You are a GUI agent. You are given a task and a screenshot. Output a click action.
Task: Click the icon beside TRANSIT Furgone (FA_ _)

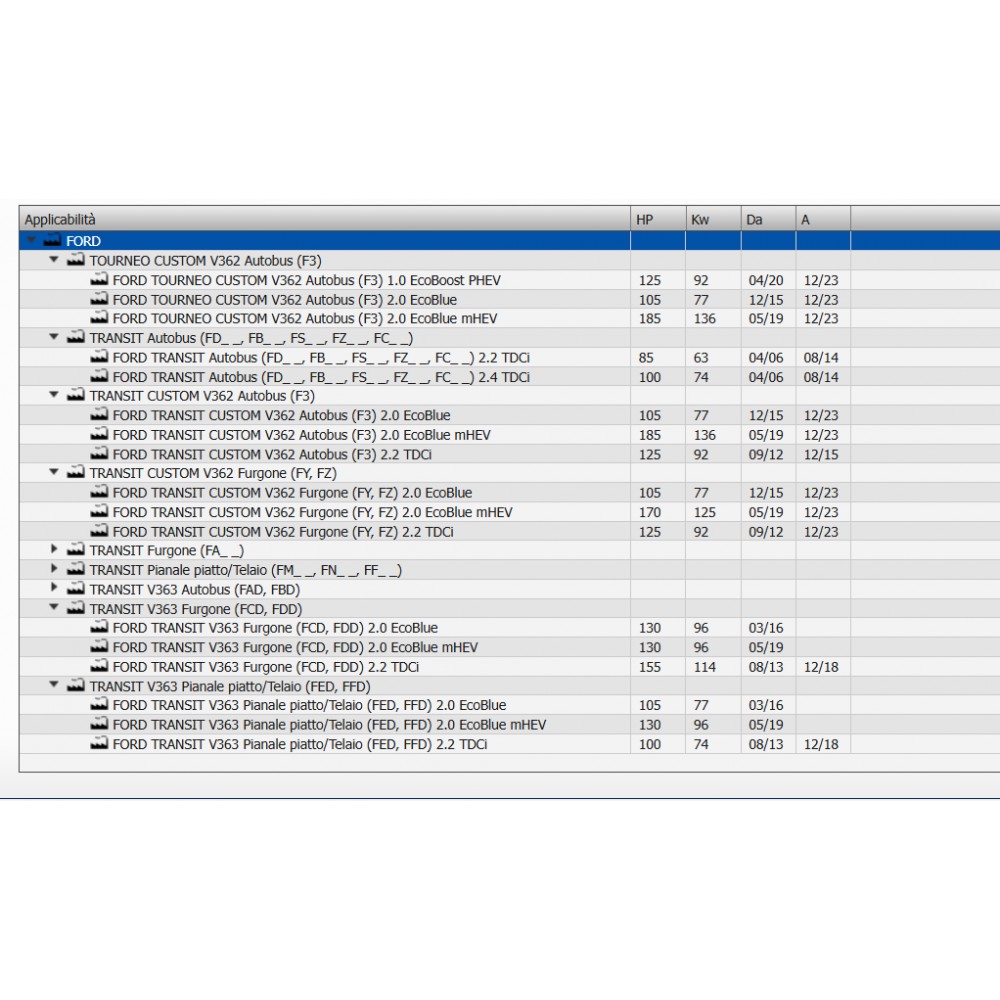75,551
